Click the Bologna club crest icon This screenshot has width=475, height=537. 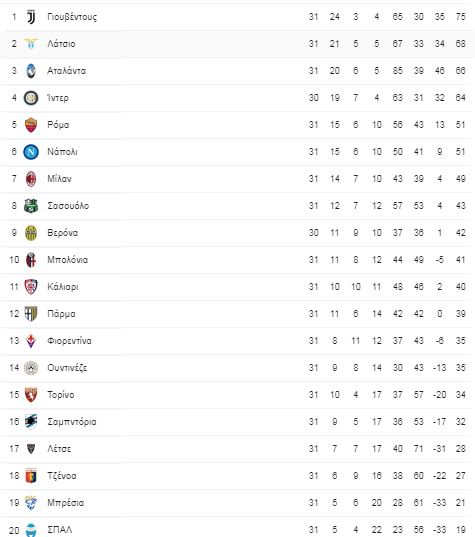tap(31, 260)
